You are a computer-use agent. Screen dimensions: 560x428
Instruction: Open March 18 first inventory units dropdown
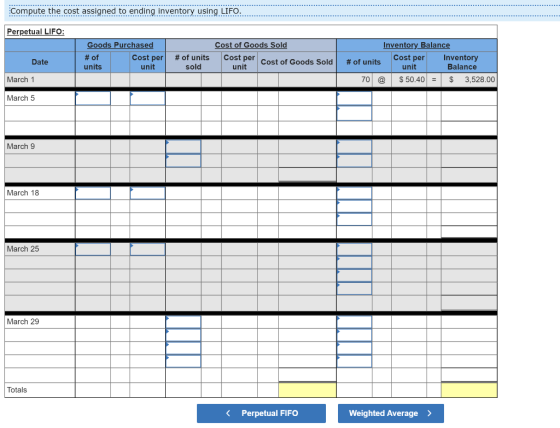click(x=354, y=193)
